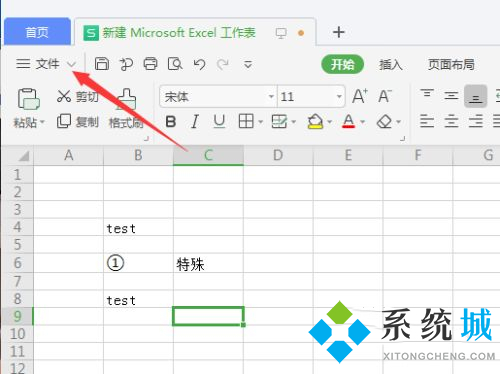Expand the 文件 menu arrow
The height and width of the screenshot is (374, 500).
click(72, 64)
